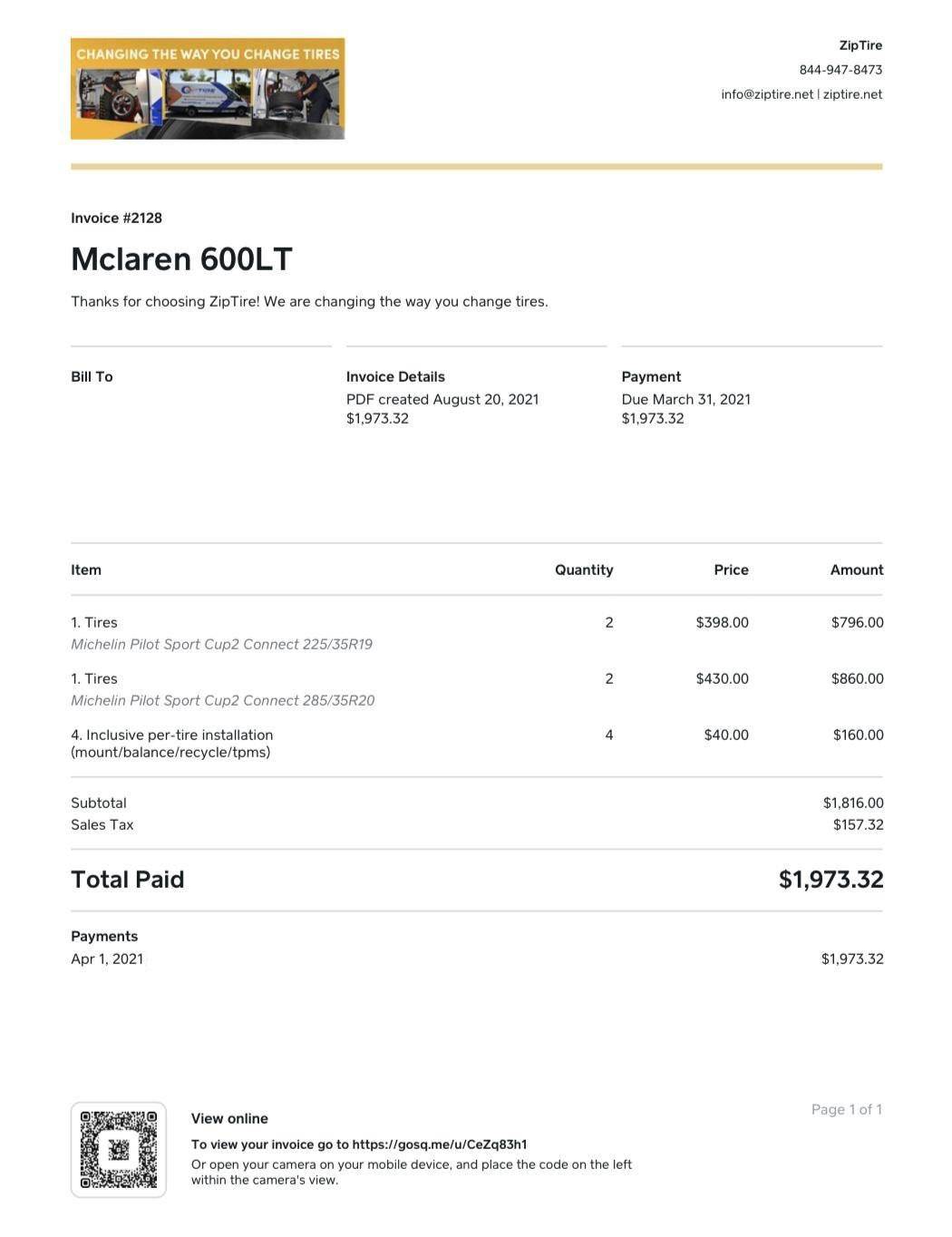Image resolution: width=952 pixels, height=1237 pixels.
Task: Click the phone number 844-947-8473
Action: (840, 70)
